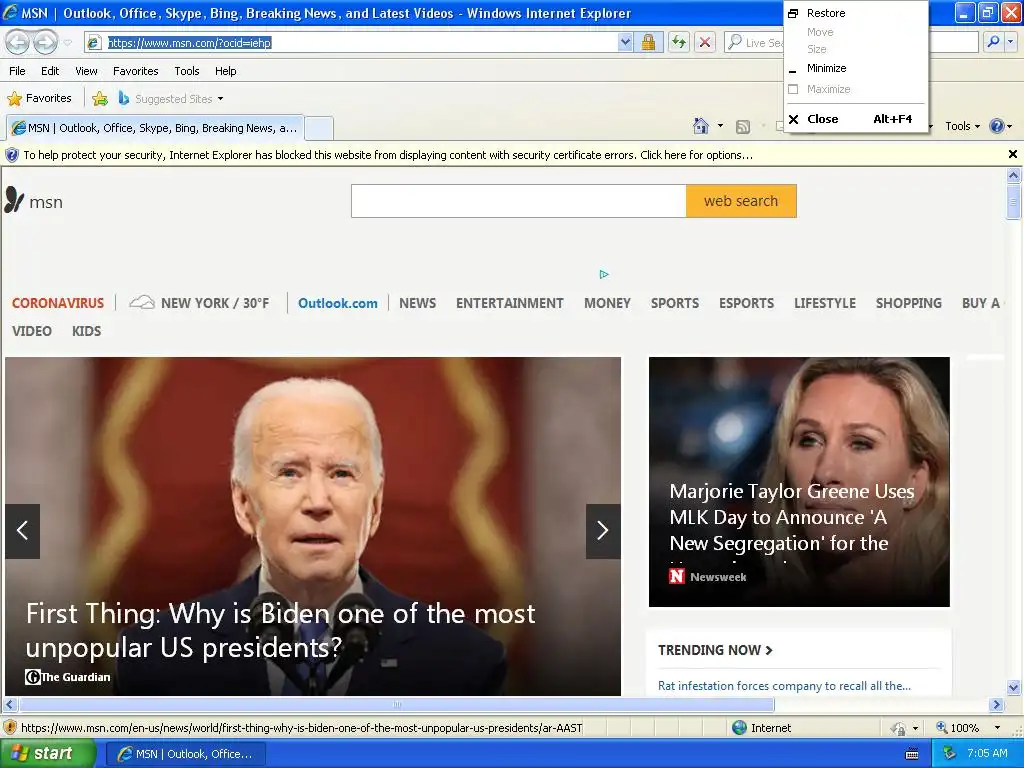Open the recent pages dropdown arrow
The height and width of the screenshot is (768, 1024).
(x=67, y=42)
